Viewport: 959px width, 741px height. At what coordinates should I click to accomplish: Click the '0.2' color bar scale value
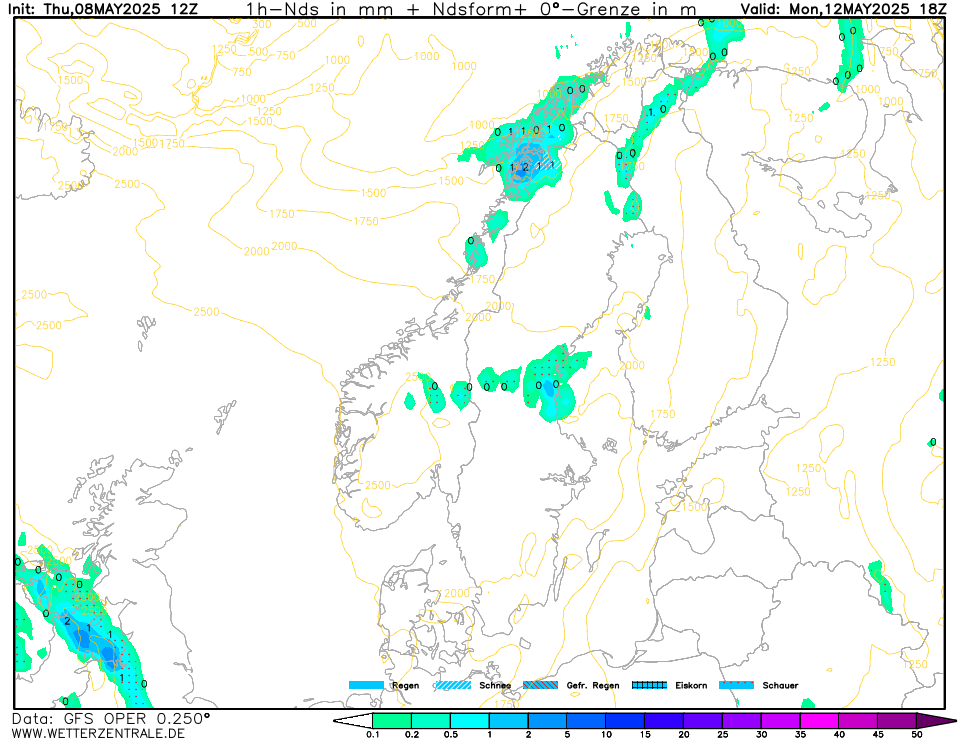pos(412,734)
